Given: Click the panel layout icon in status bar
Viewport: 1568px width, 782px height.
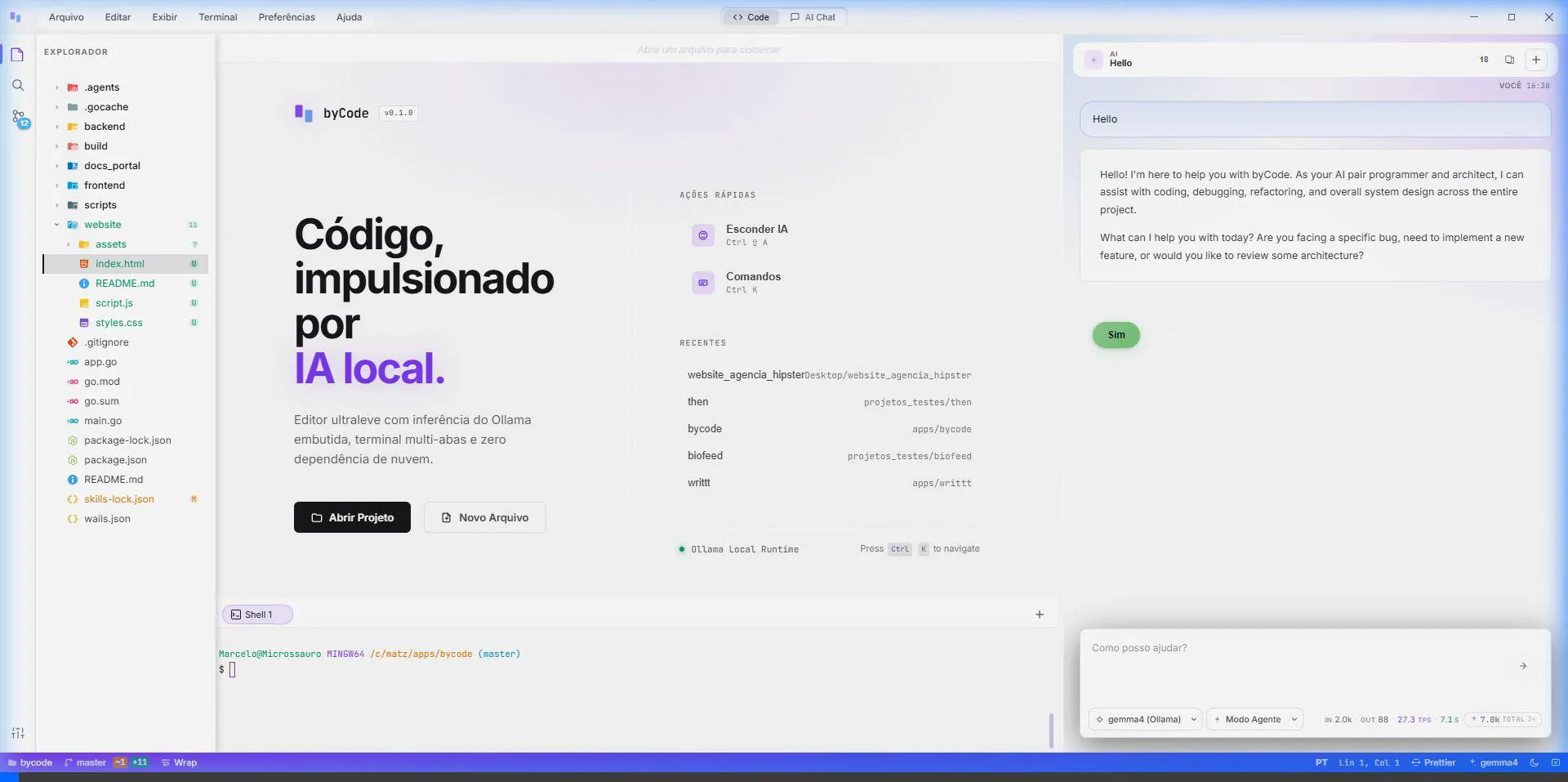Looking at the screenshot, I should (x=1555, y=762).
